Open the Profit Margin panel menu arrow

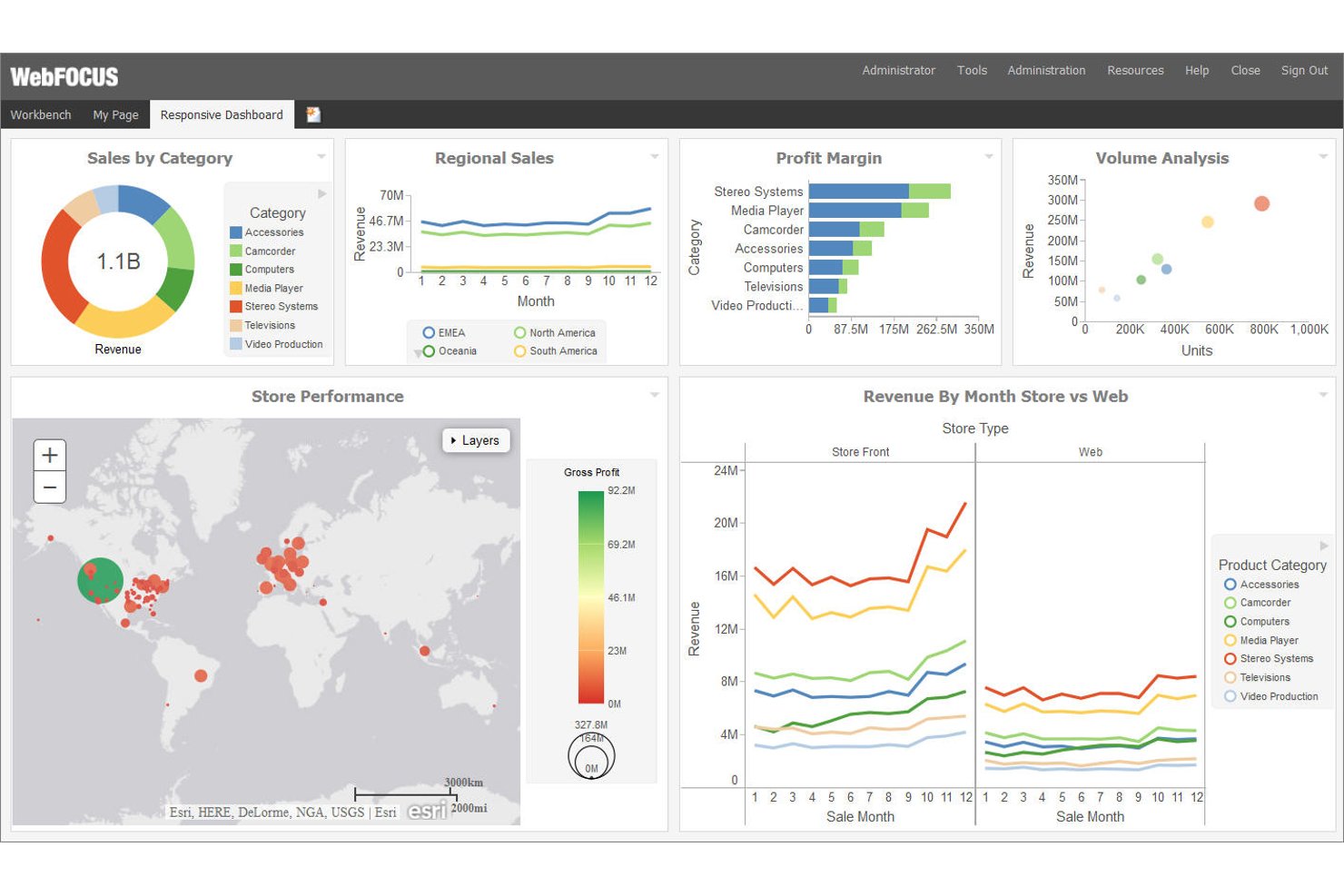[x=989, y=157]
